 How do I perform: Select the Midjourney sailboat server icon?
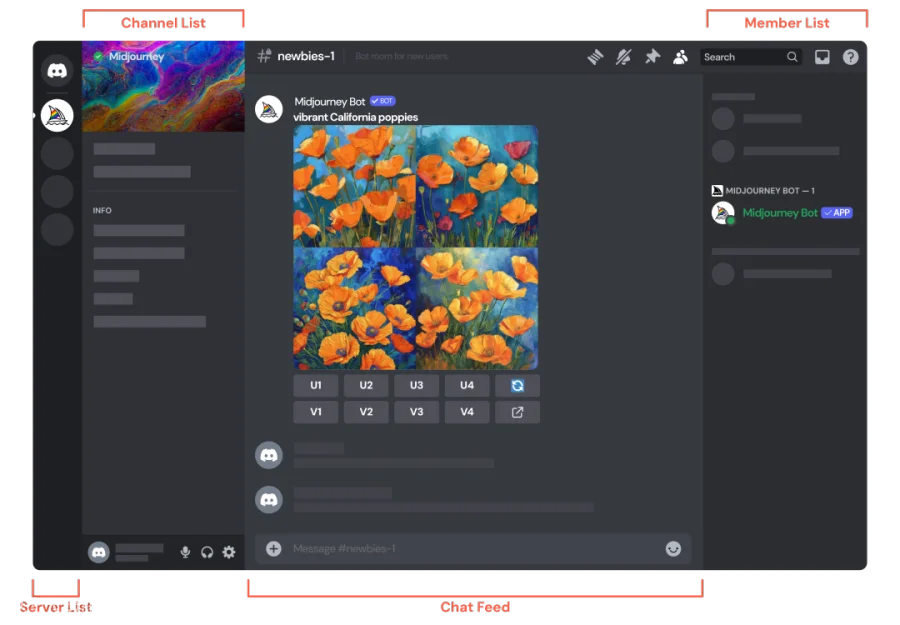57,116
